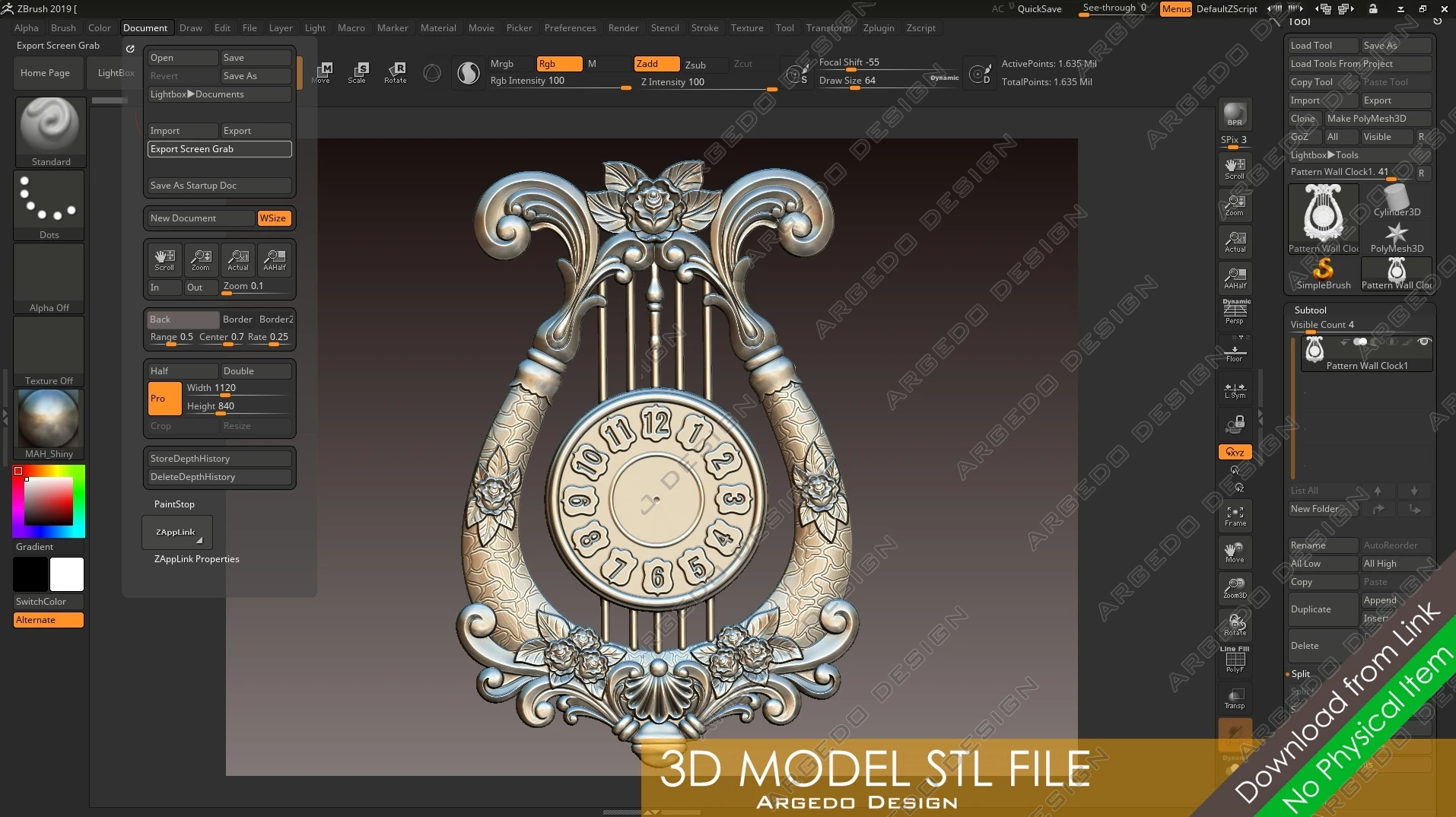Click Save As Startup Doc
Viewport: 1456px width, 817px height.
(219, 186)
